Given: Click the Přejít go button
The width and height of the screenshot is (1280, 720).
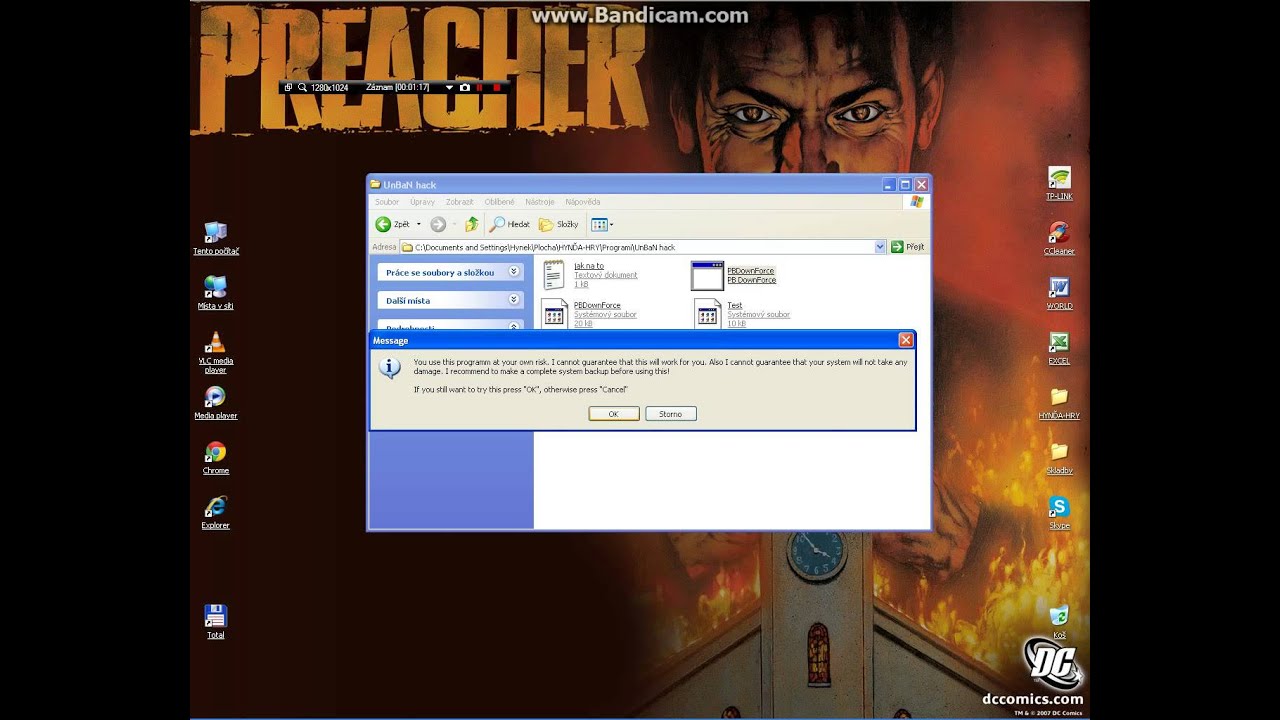Looking at the screenshot, I should 908,247.
